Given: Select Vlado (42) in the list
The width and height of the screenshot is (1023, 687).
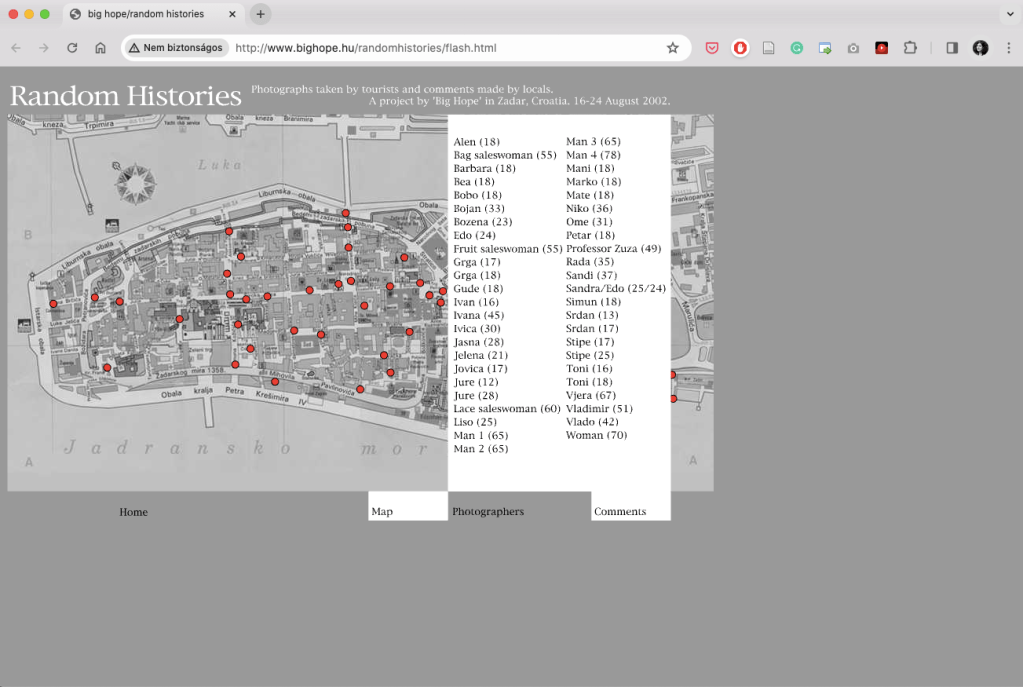Looking at the screenshot, I should pyautogui.click(x=592, y=421).
